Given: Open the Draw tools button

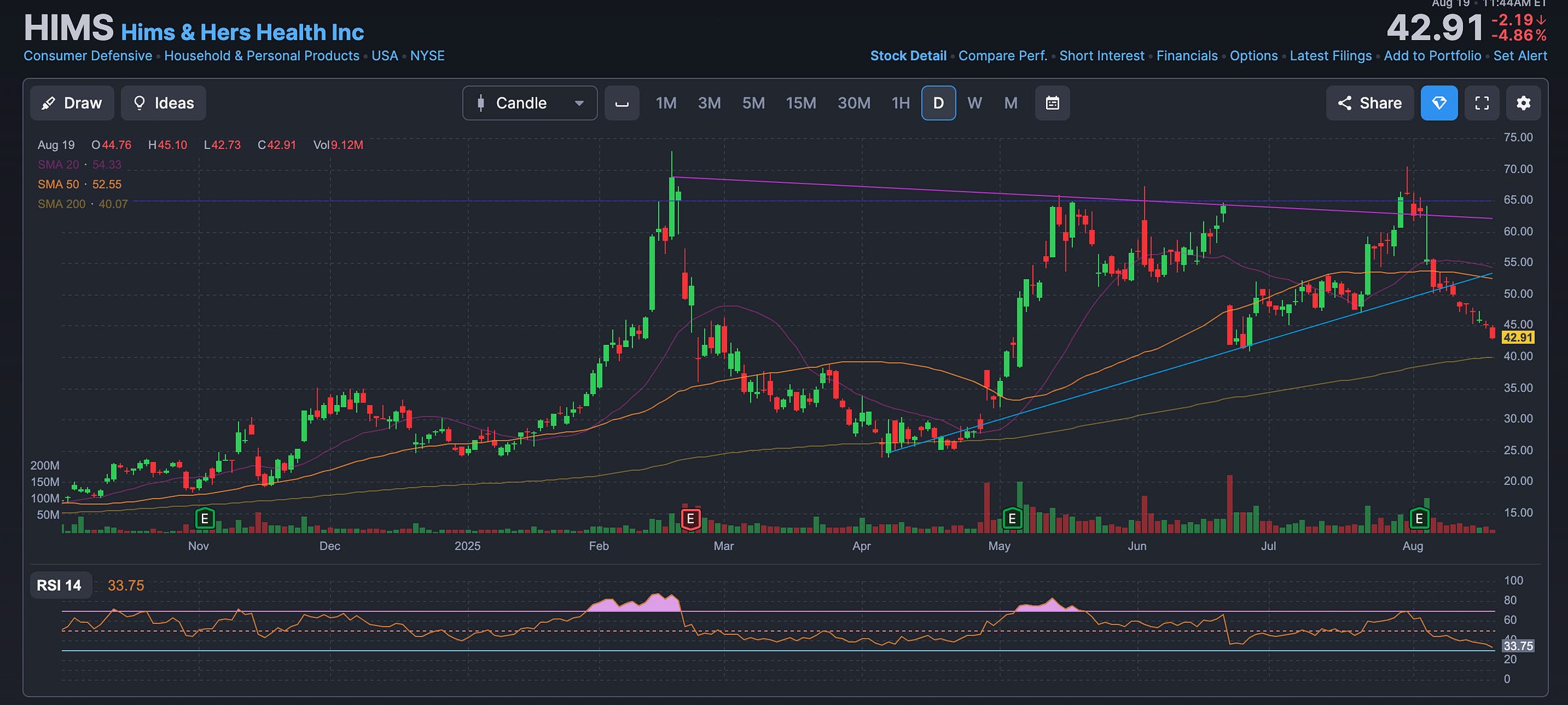Looking at the screenshot, I should (72, 103).
